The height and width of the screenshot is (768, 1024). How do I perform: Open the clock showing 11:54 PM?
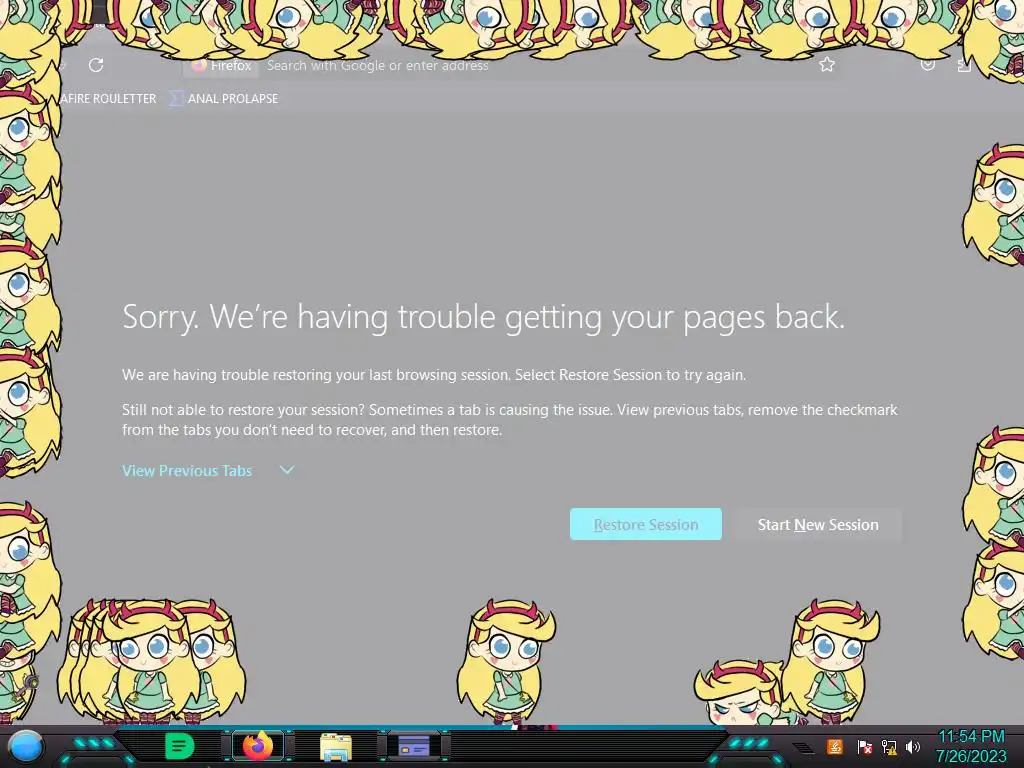[x=971, y=746]
